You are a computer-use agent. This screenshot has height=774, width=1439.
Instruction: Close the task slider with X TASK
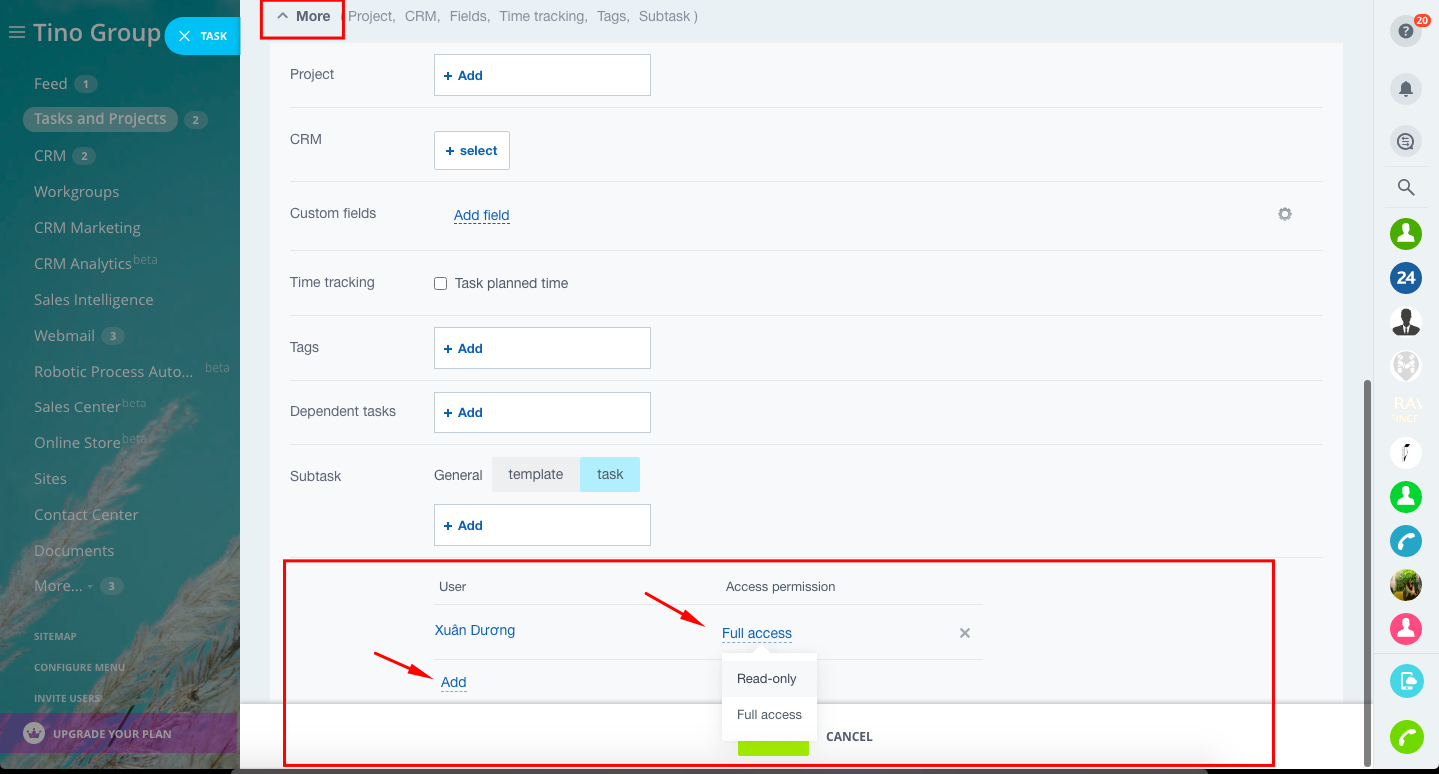pos(202,36)
